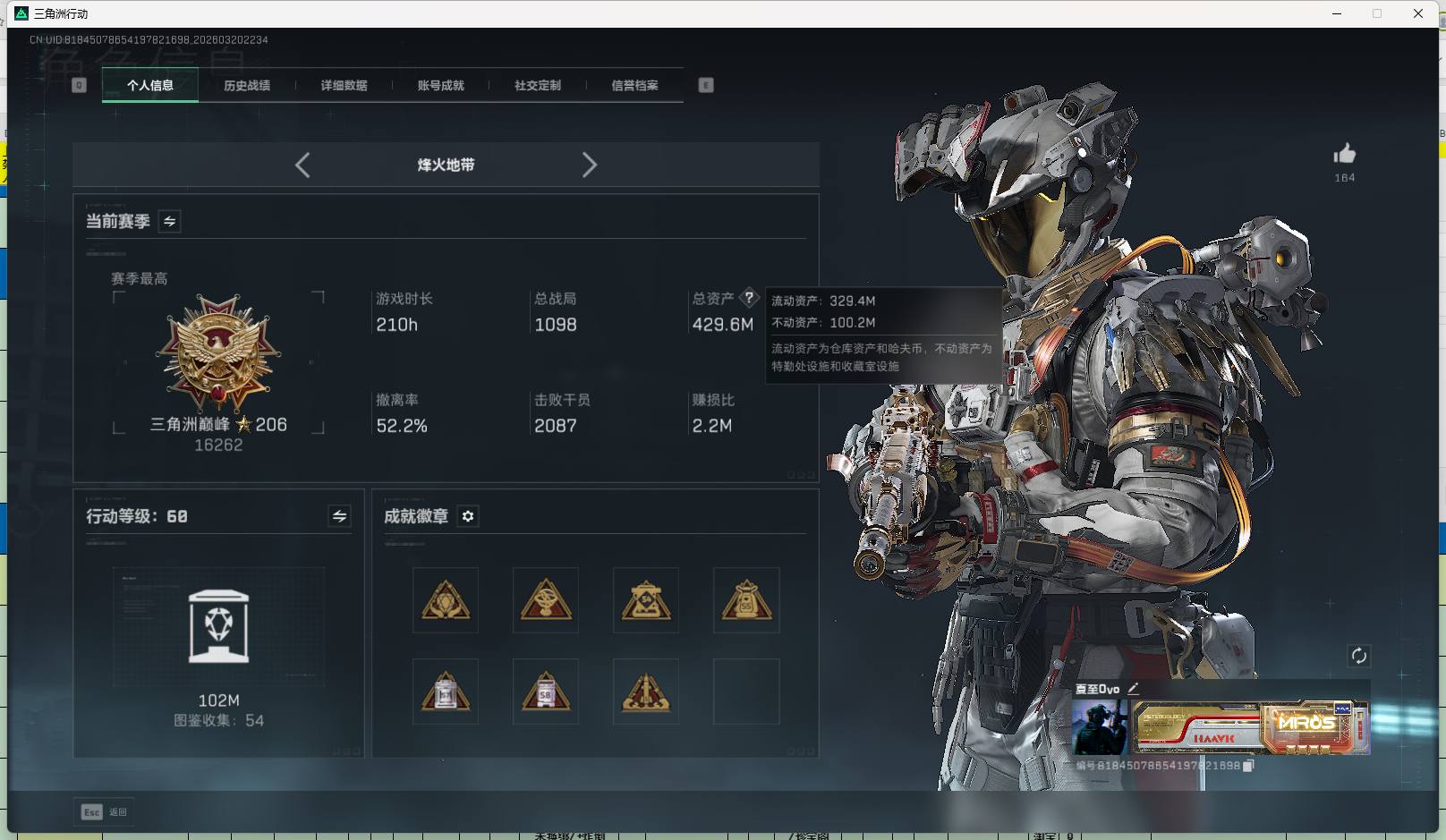
Task: Click the 总战局 value 1098
Action: [x=556, y=325]
